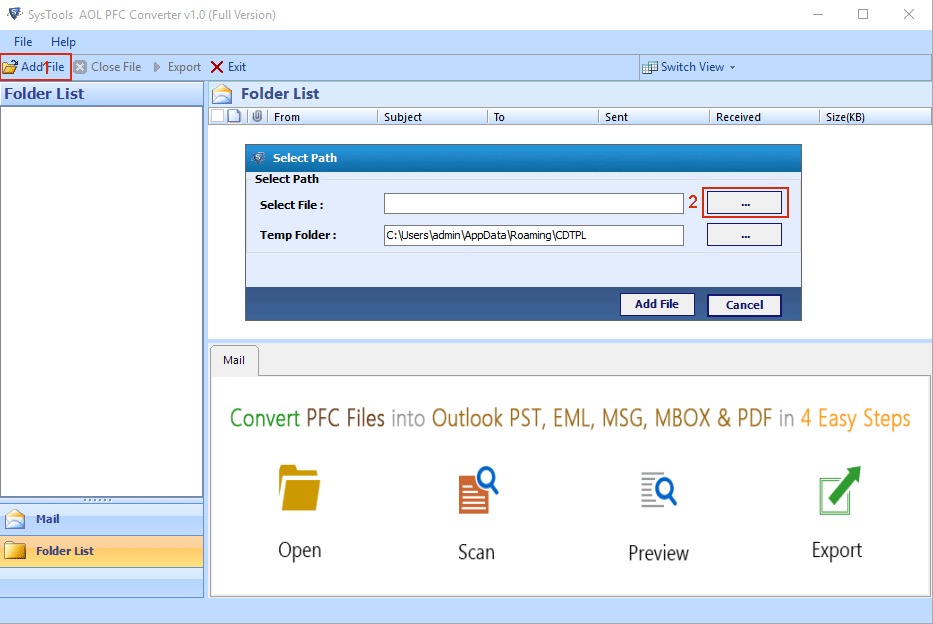This screenshot has height=624, width=933.
Task: Click the Close File X icon
Action: click(80, 67)
